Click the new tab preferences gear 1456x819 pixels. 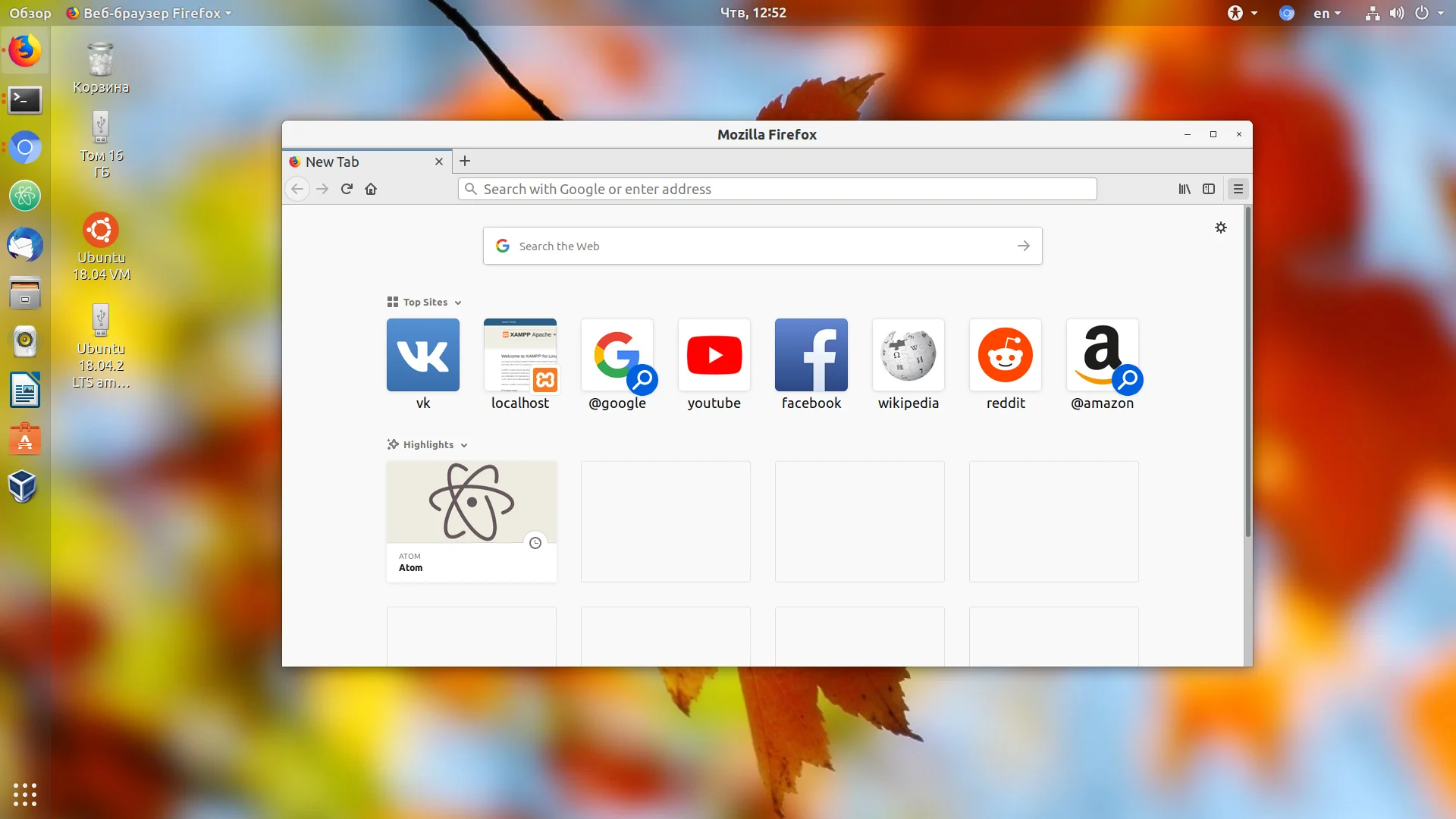point(1221,227)
